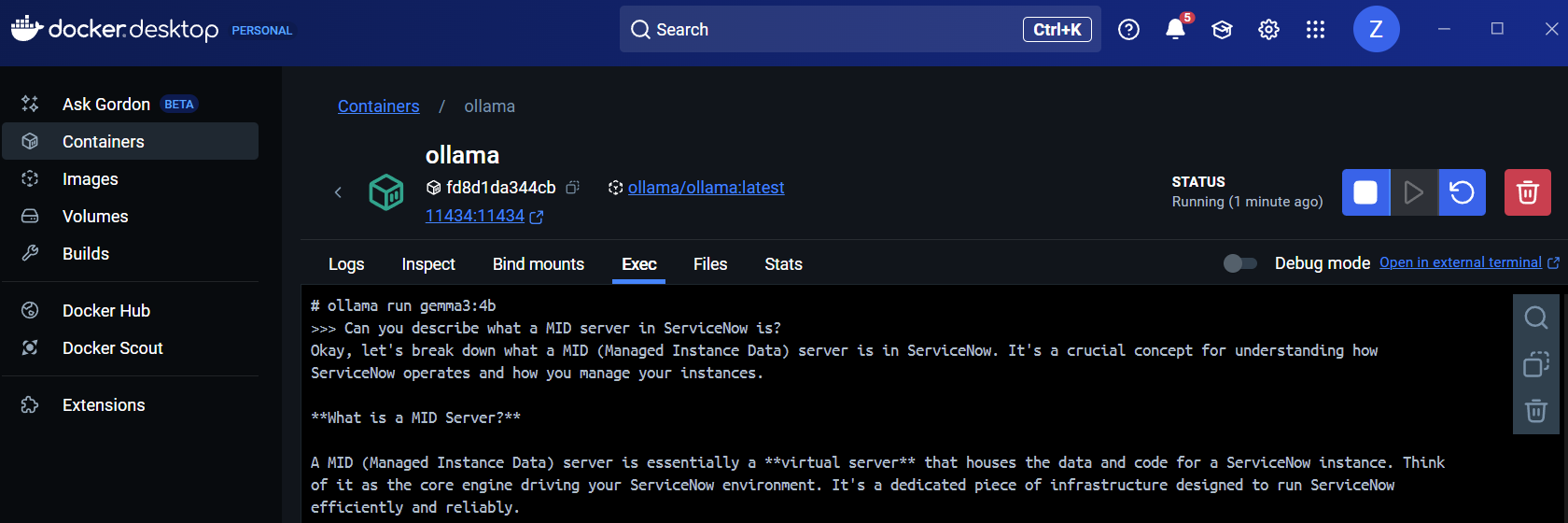Delete the ollama container with red trash
1568x523 pixels.
point(1528,192)
